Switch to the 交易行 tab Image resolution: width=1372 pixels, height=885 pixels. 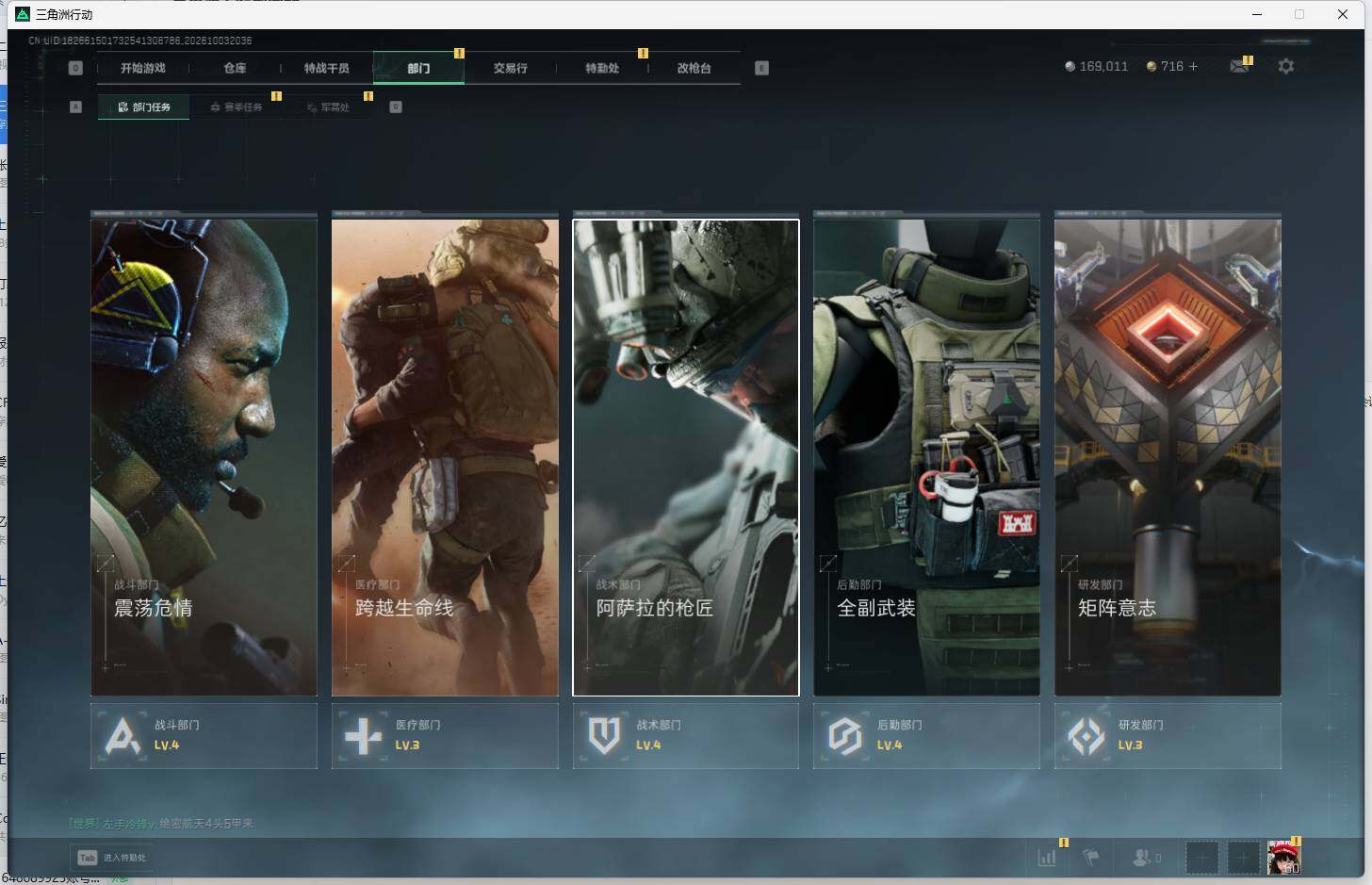511,68
